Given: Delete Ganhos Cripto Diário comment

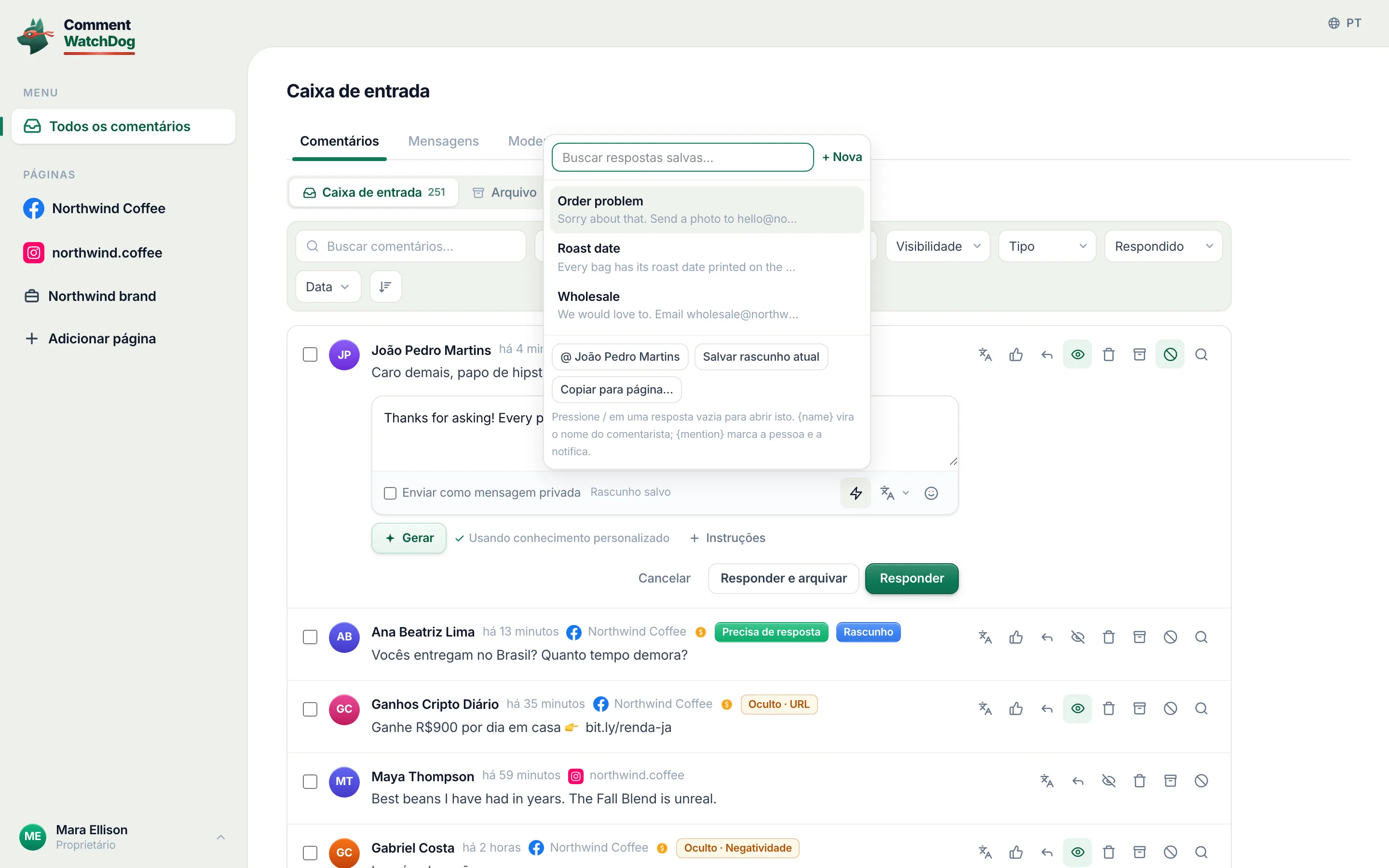Looking at the screenshot, I should click(1109, 708).
